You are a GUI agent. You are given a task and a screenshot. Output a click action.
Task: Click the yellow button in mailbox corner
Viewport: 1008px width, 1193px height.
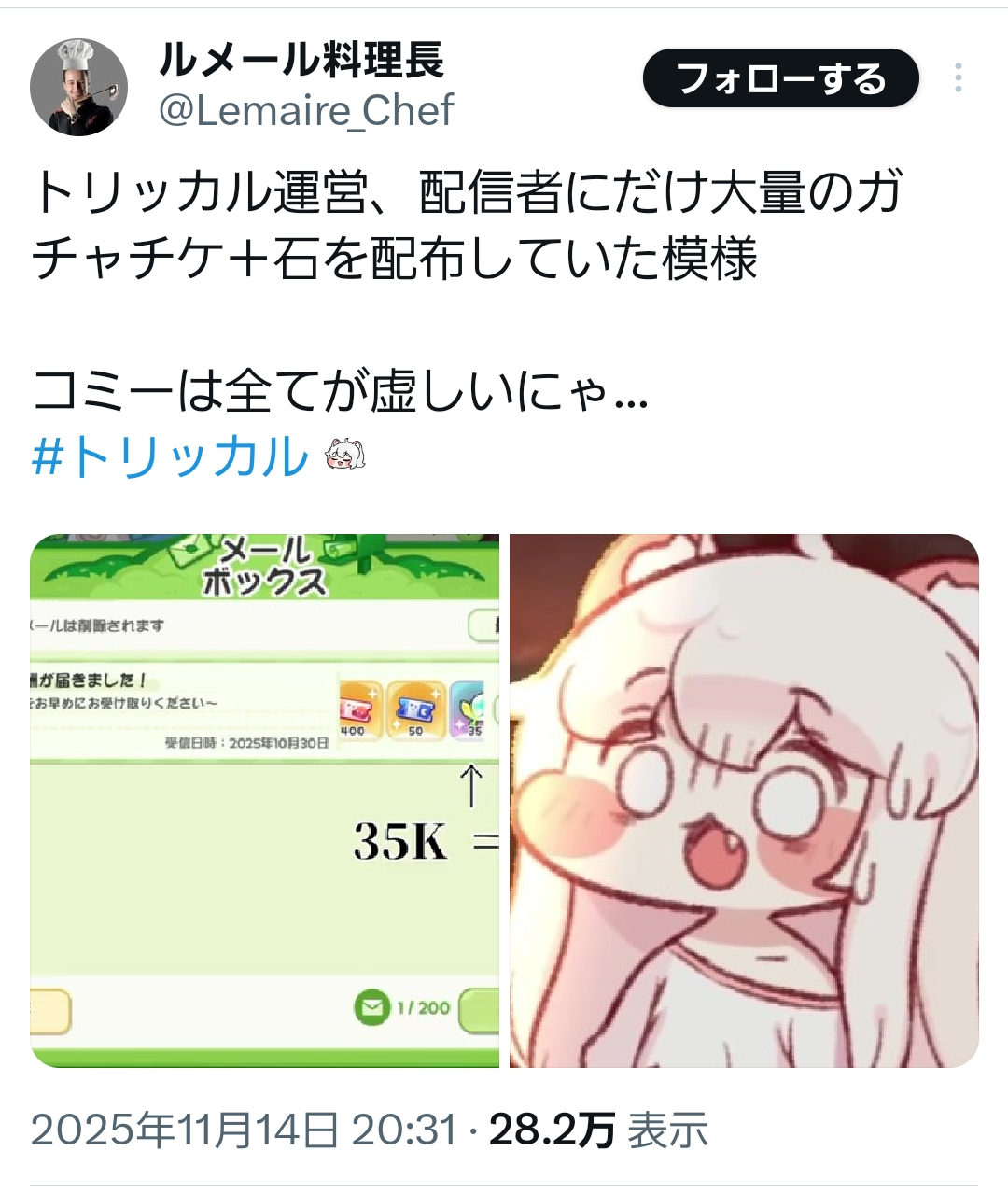[x=50, y=1012]
